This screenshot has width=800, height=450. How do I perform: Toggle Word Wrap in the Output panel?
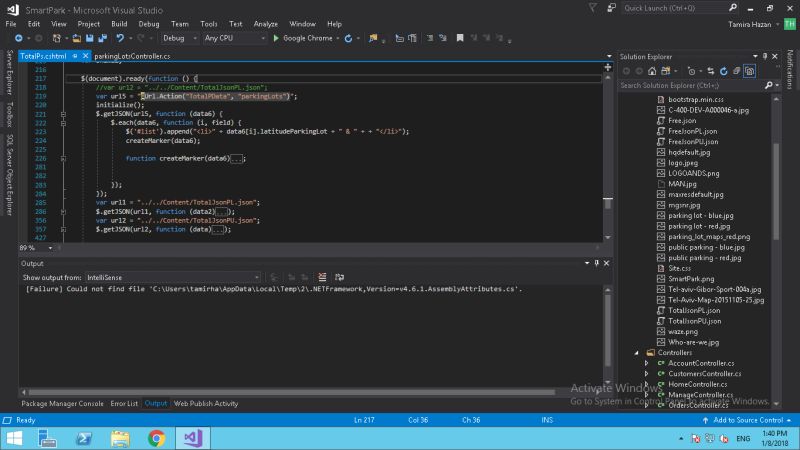pyautogui.click(x=339, y=277)
